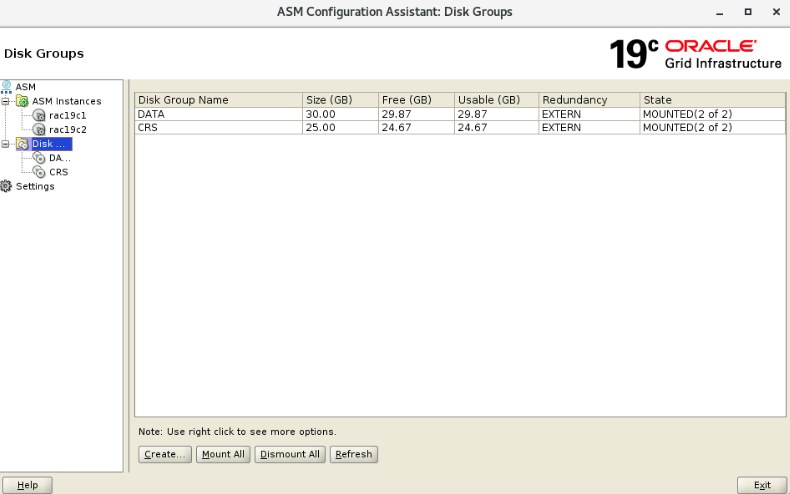Screen dimensions: 790x494
Task: Click the DA... disk group icon in tree
Action: coord(39,158)
